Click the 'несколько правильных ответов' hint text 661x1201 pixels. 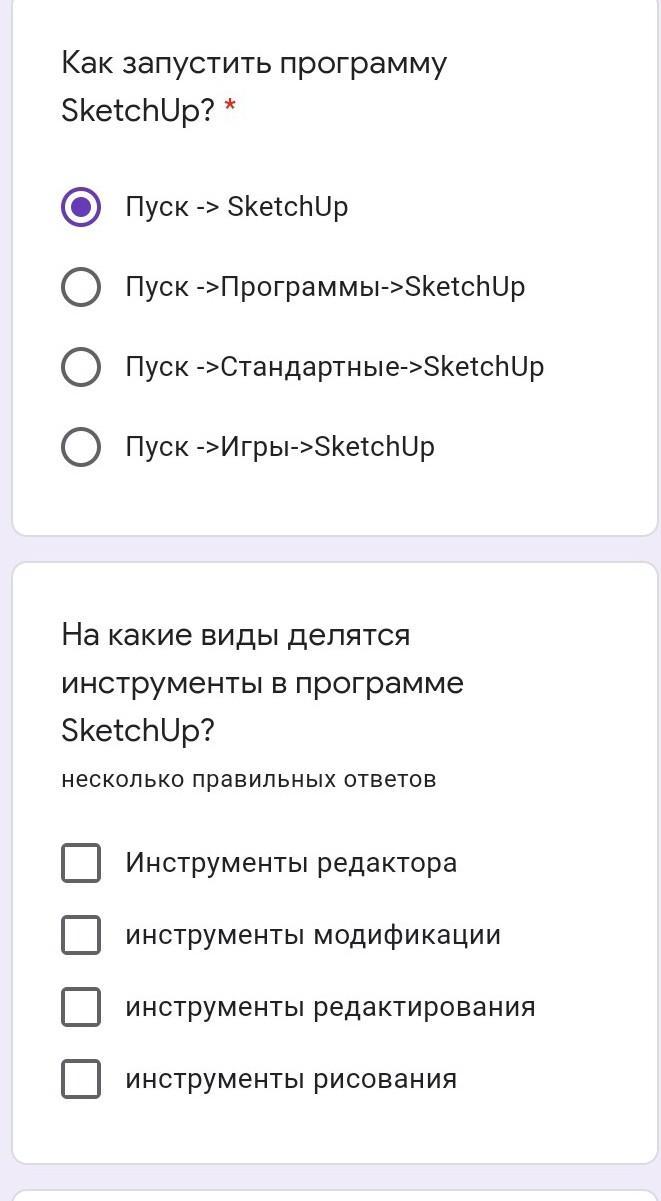[x=249, y=779]
